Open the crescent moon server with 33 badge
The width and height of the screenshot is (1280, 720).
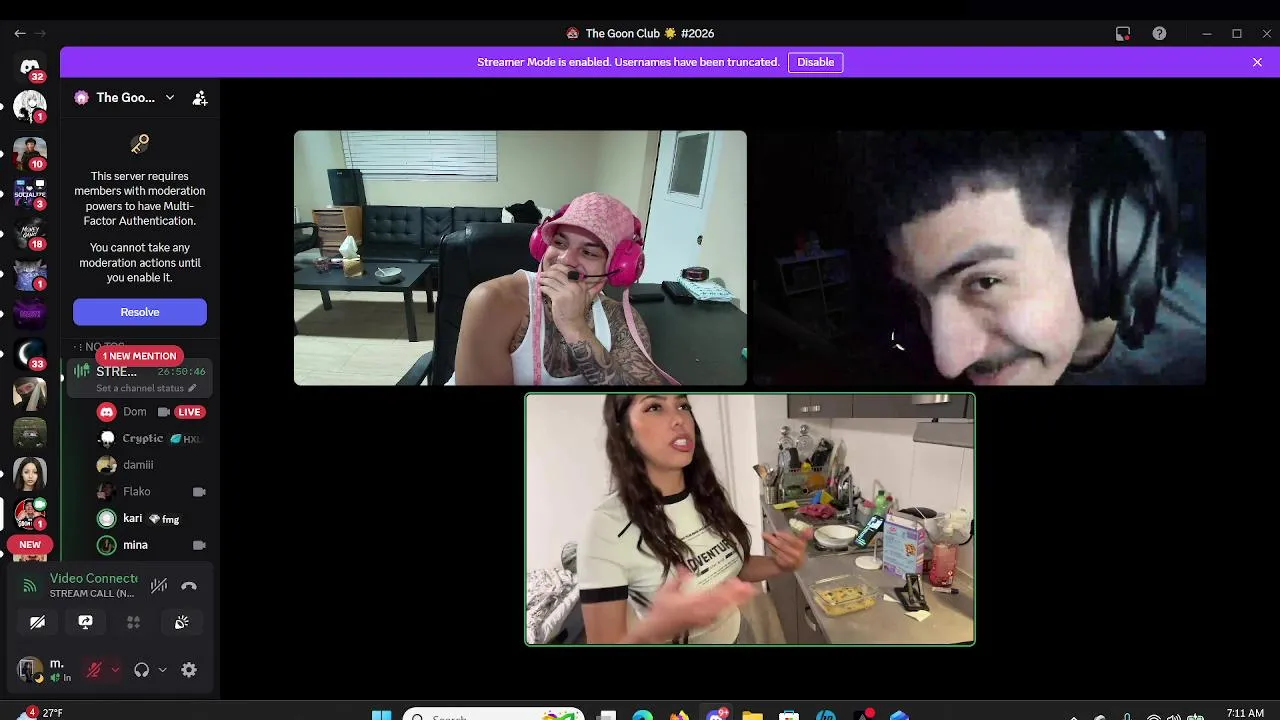click(x=30, y=353)
